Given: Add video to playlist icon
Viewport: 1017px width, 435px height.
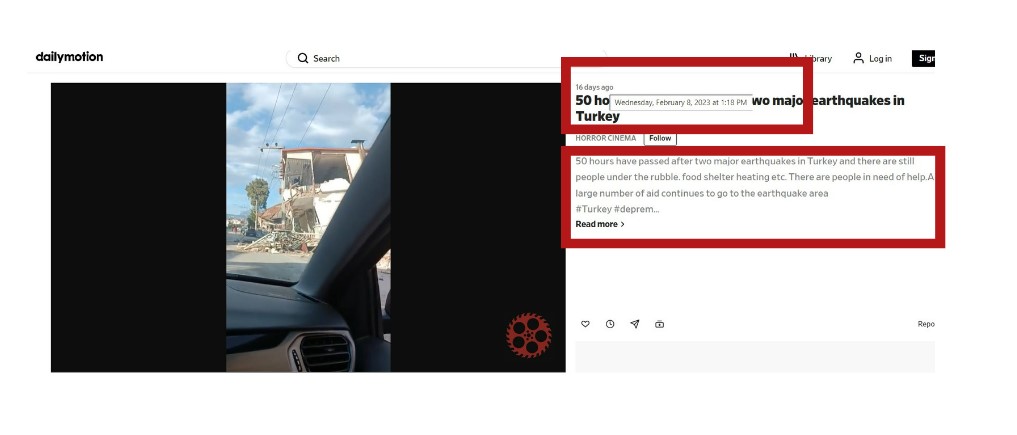Looking at the screenshot, I should pyautogui.click(x=659, y=324).
